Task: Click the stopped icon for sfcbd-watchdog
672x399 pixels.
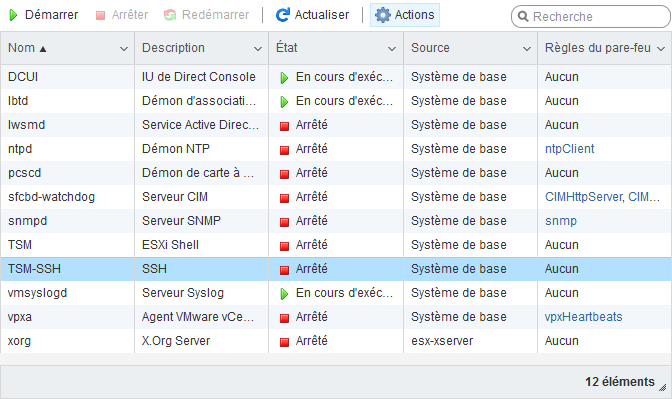Action: pyautogui.click(x=284, y=198)
